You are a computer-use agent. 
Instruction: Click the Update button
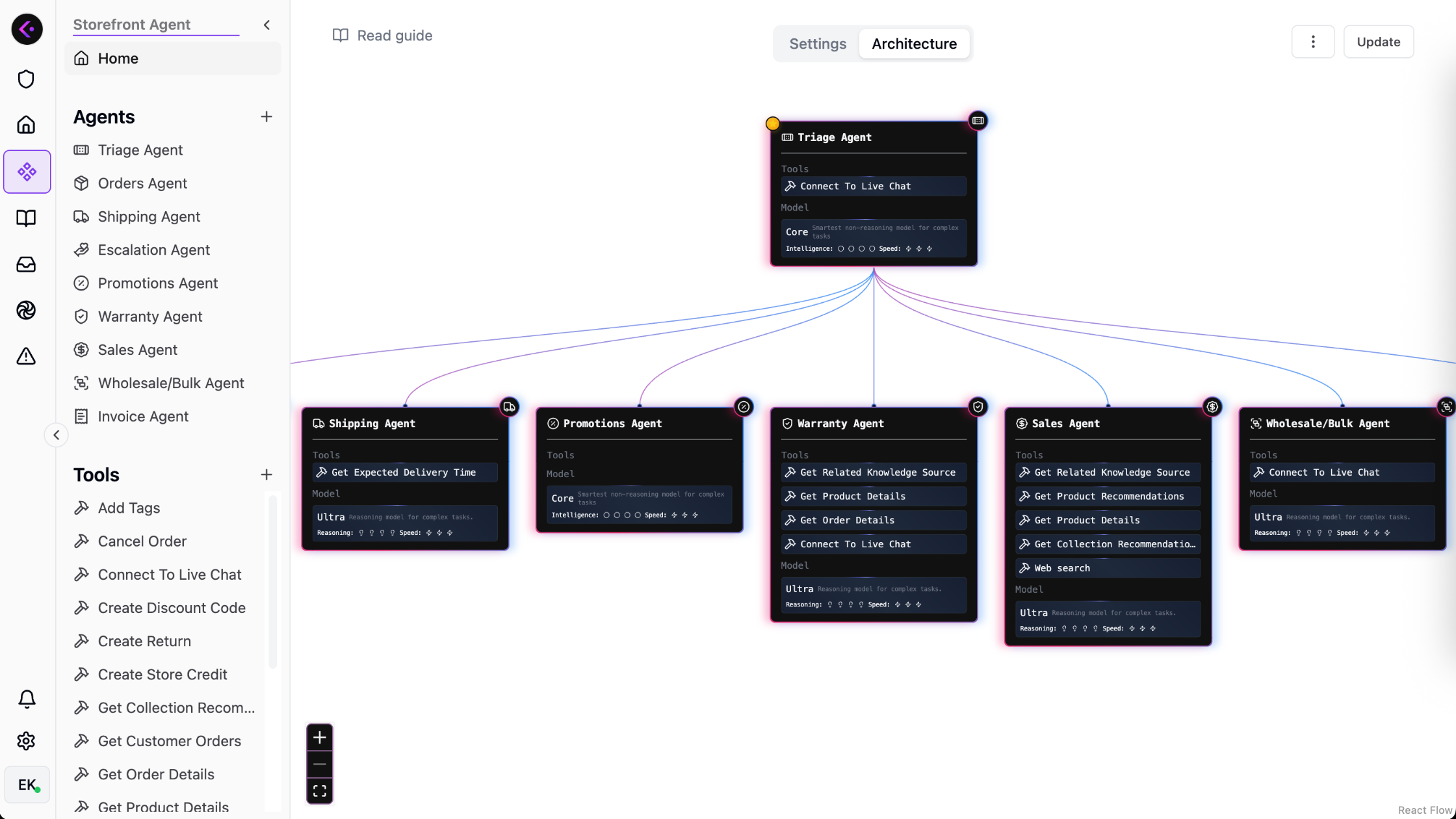pyautogui.click(x=1378, y=42)
